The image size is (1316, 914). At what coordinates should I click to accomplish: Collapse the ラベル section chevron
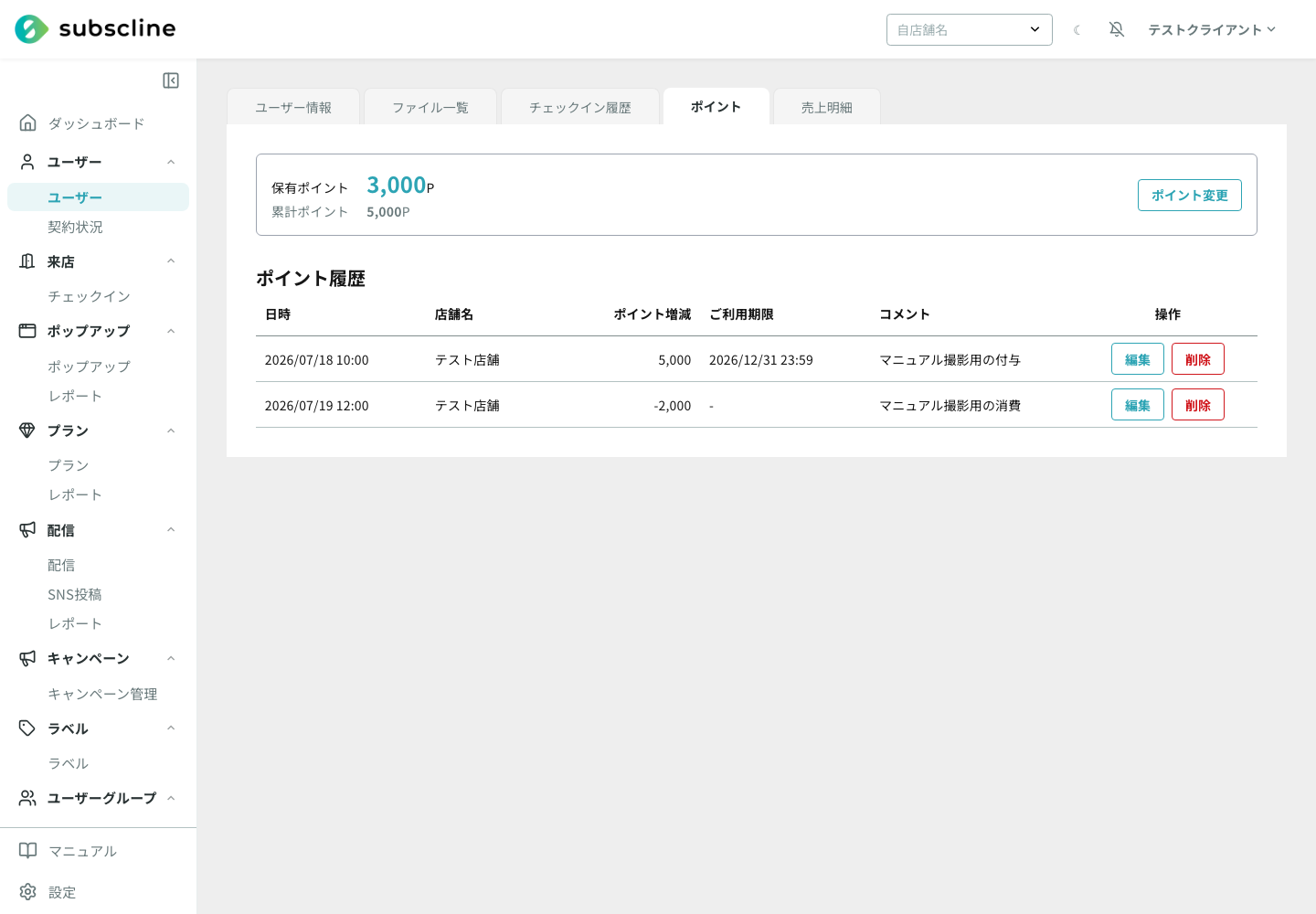click(171, 728)
